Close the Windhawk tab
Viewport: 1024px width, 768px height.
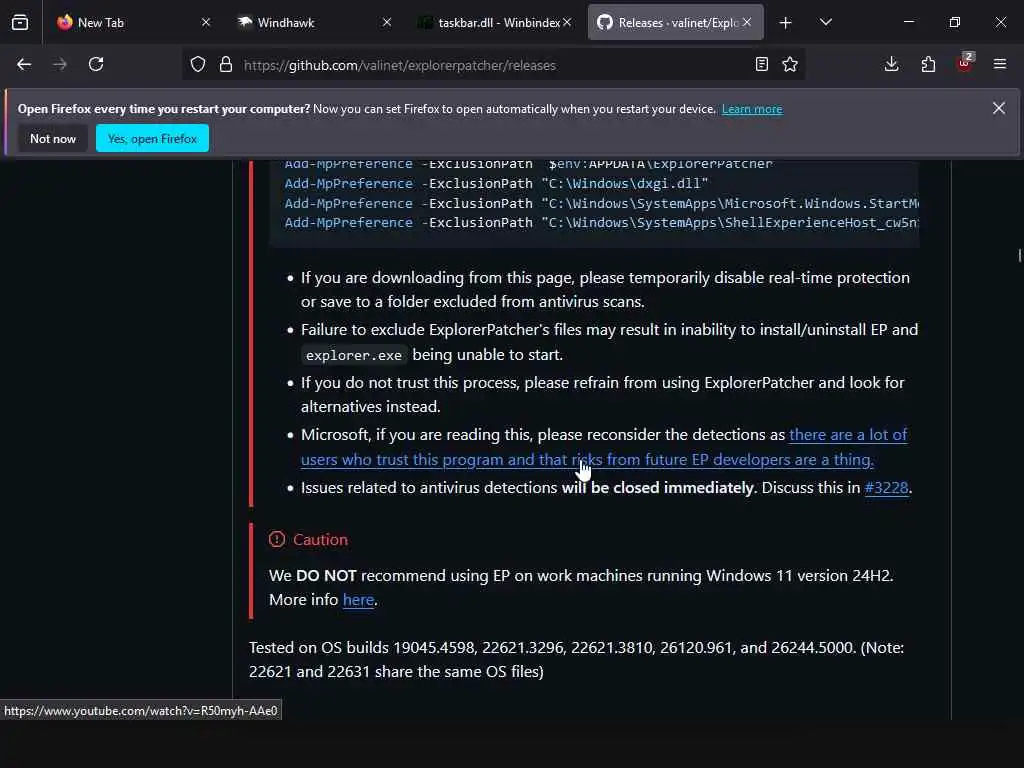(x=387, y=22)
